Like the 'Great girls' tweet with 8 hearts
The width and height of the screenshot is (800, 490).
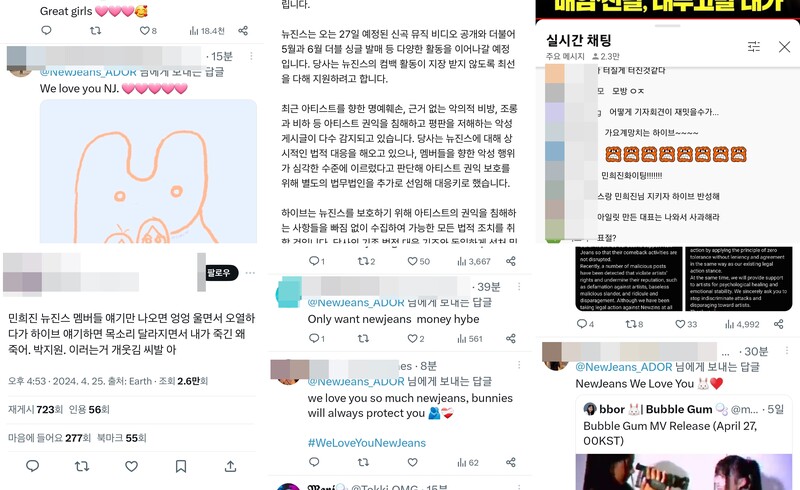[x=144, y=31]
